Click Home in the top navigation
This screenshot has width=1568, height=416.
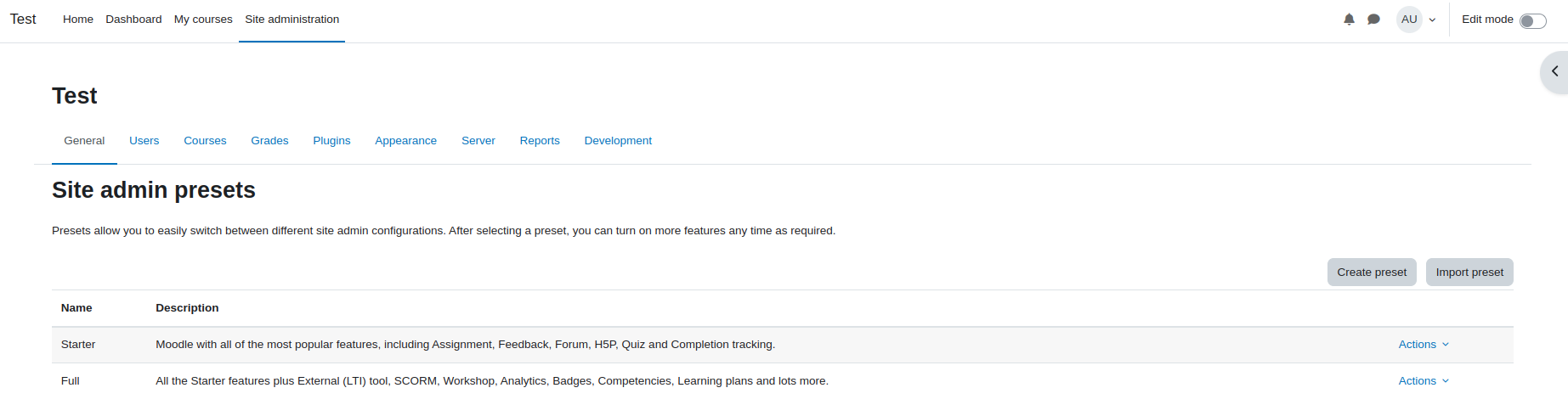[78, 20]
